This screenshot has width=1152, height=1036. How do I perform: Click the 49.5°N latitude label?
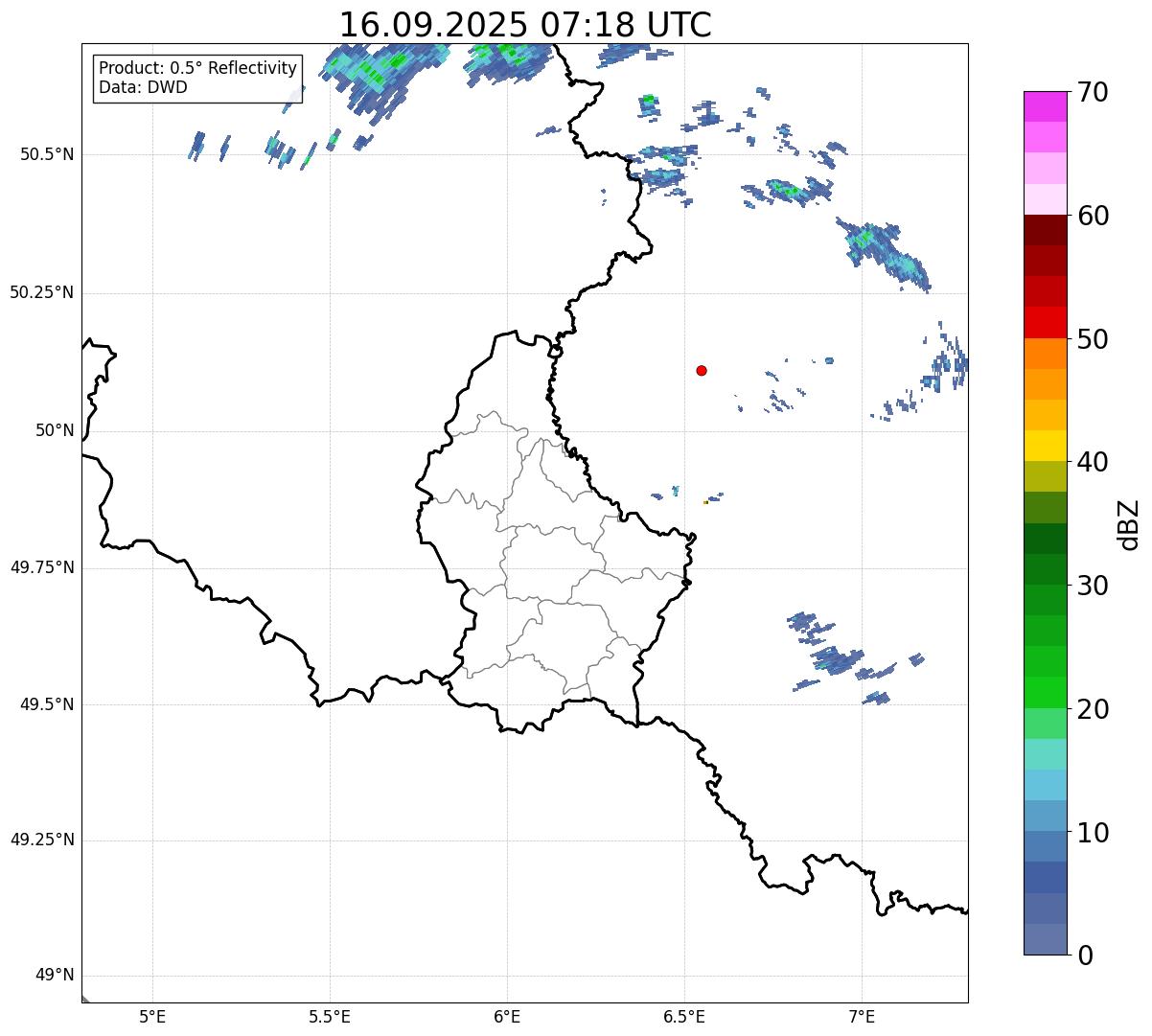point(46,704)
